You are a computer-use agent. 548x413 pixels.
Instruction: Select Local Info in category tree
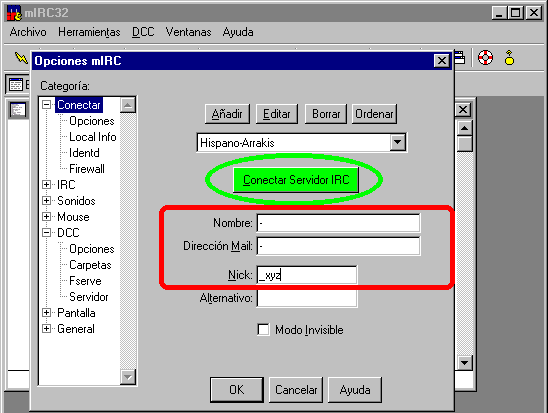pyautogui.click(x=93, y=137)
